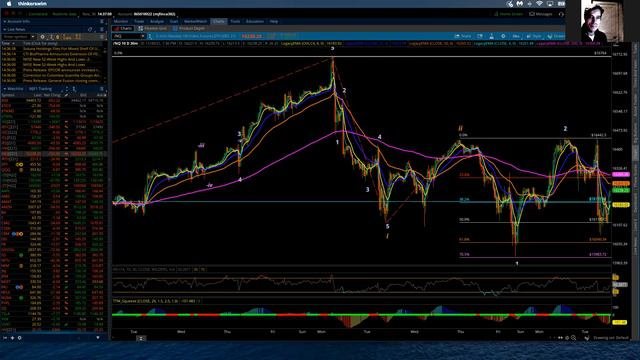Switch to the MarketWatch tab

[x=196, y=21]
